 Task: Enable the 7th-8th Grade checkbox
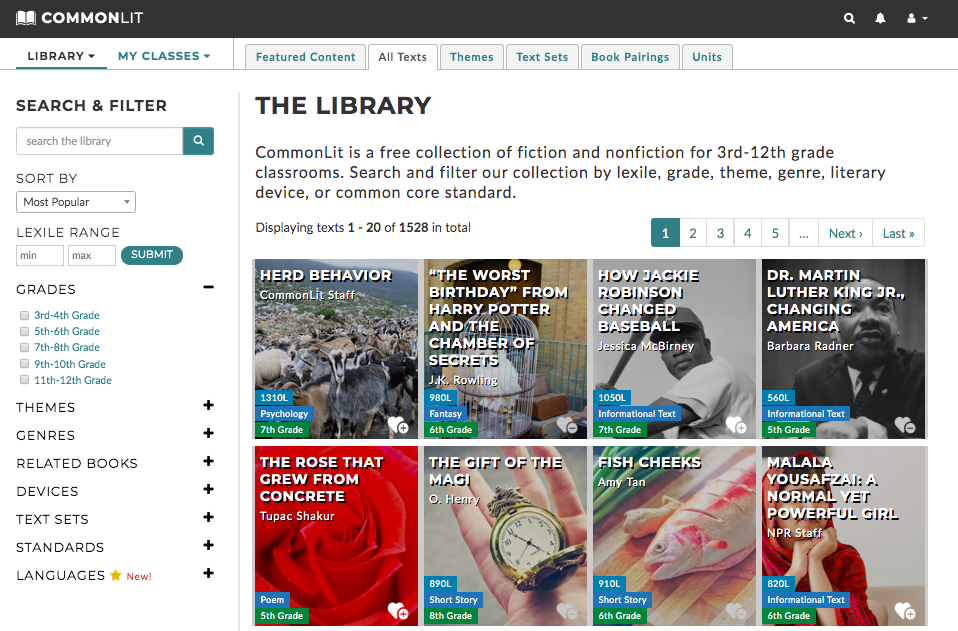coord(24,347)
